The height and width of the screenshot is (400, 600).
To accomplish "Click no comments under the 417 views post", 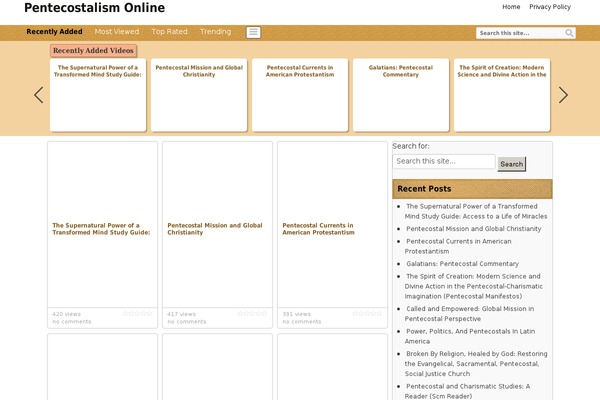I will (187, 322).
